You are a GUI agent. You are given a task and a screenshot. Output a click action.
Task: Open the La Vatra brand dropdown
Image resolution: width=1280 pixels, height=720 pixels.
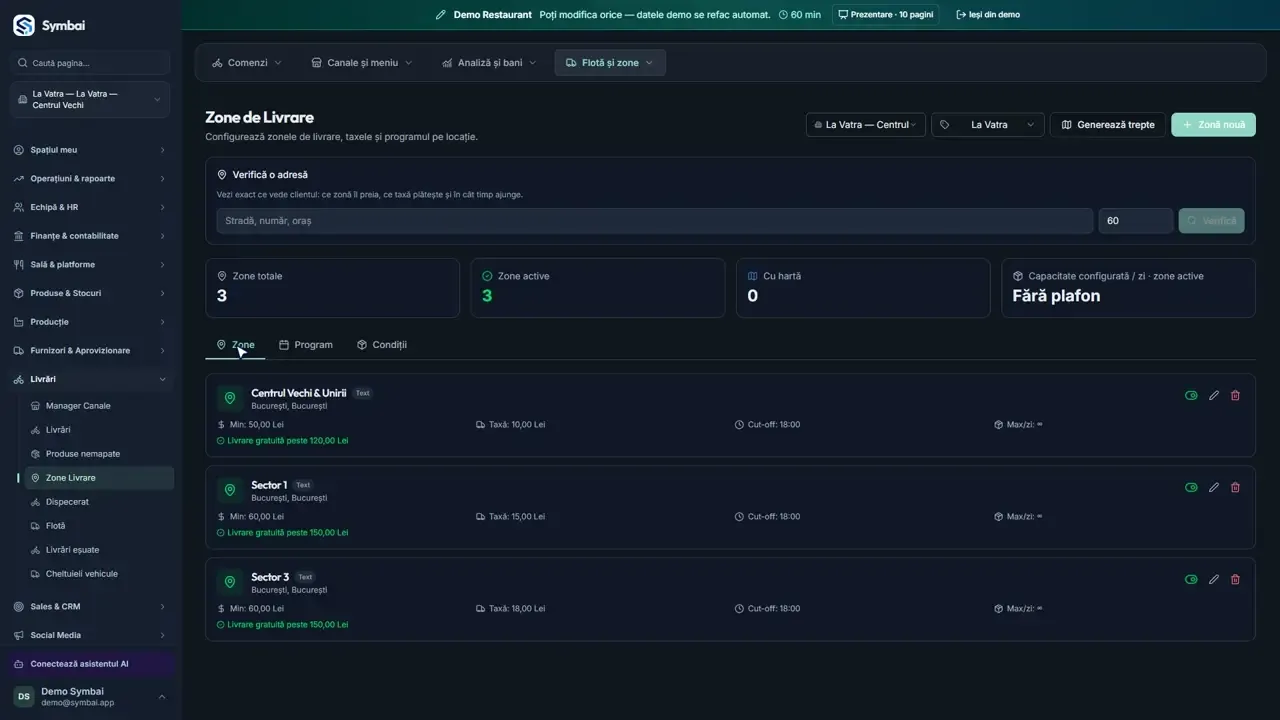click(x=988, y=125)
